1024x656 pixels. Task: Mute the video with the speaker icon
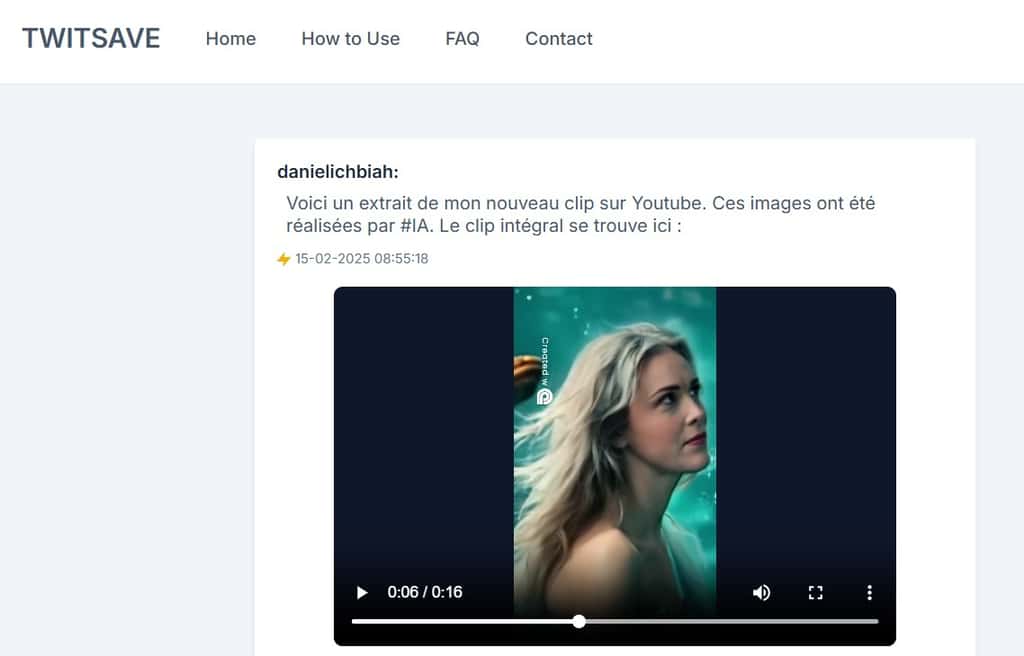tap(761, 592)
